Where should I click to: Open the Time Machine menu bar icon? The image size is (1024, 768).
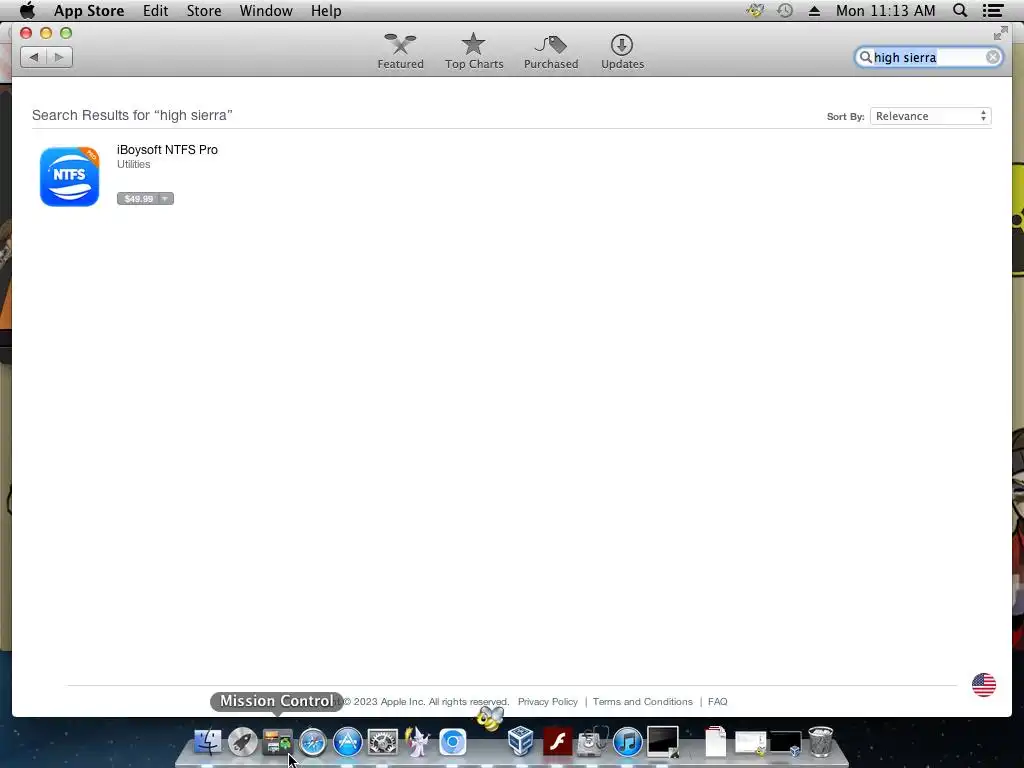coord(785,10)
